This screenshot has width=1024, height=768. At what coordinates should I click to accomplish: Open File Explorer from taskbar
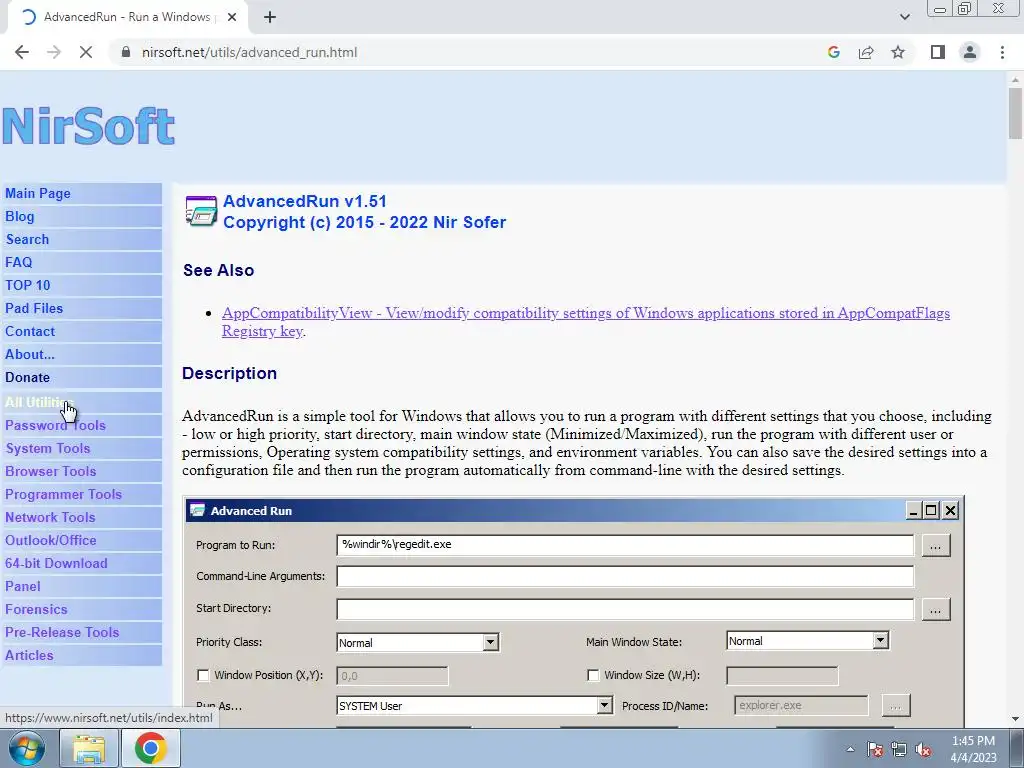tap(89, 748)
